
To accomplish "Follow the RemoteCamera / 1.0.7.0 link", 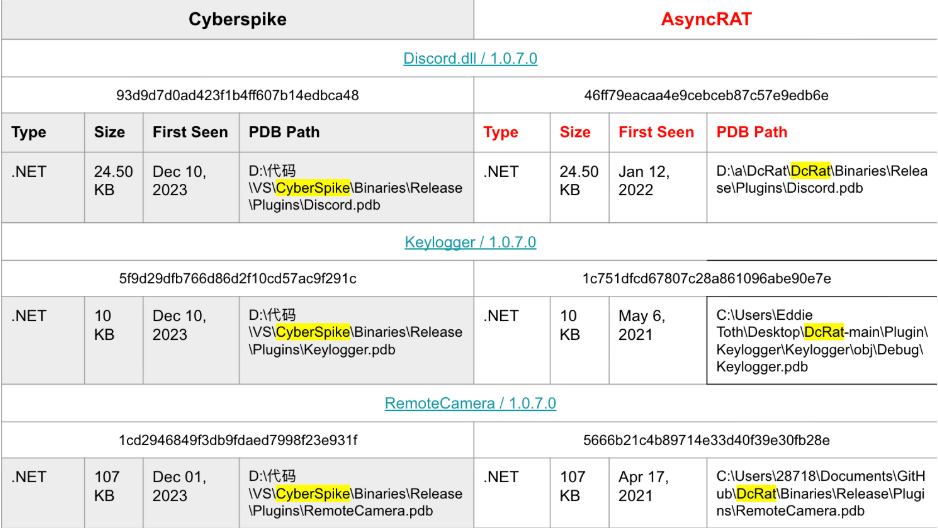I will 470,403.
